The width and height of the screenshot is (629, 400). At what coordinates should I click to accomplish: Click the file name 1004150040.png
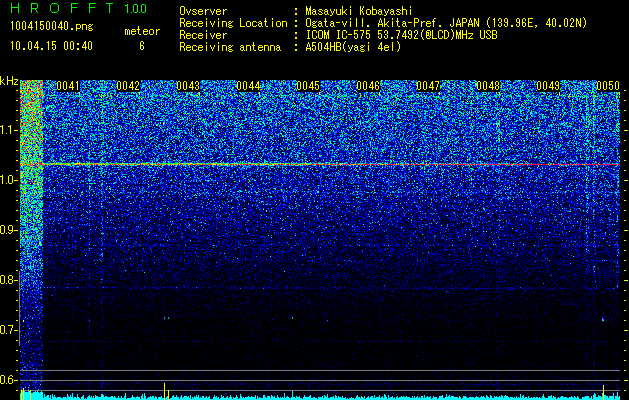(52, 26)
